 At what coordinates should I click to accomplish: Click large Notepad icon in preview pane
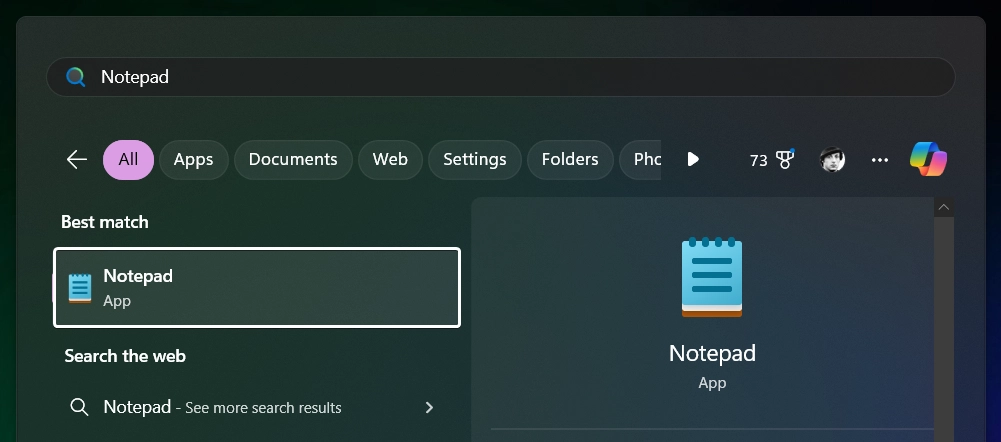712,278
